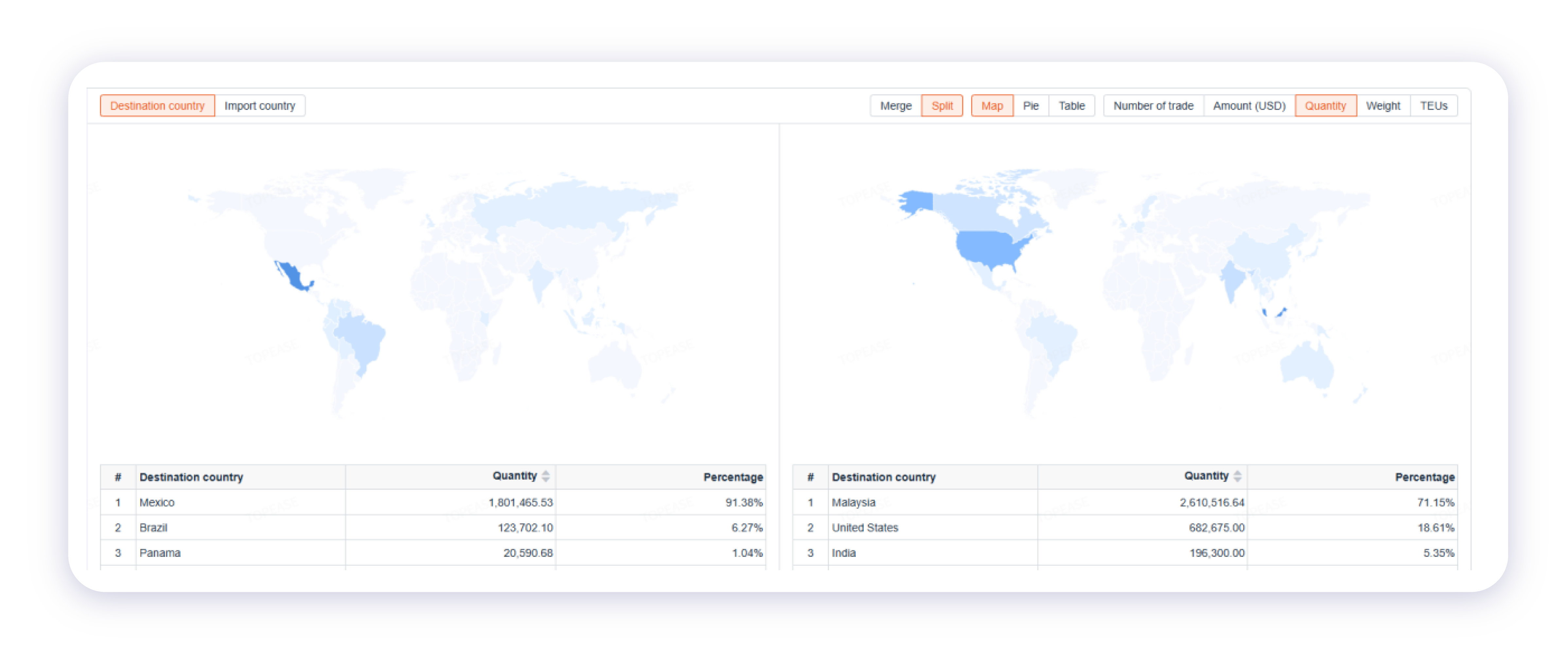Switch to Import country tab
The width and height of the screenshot is (1568, 654).
coord(260,106)
